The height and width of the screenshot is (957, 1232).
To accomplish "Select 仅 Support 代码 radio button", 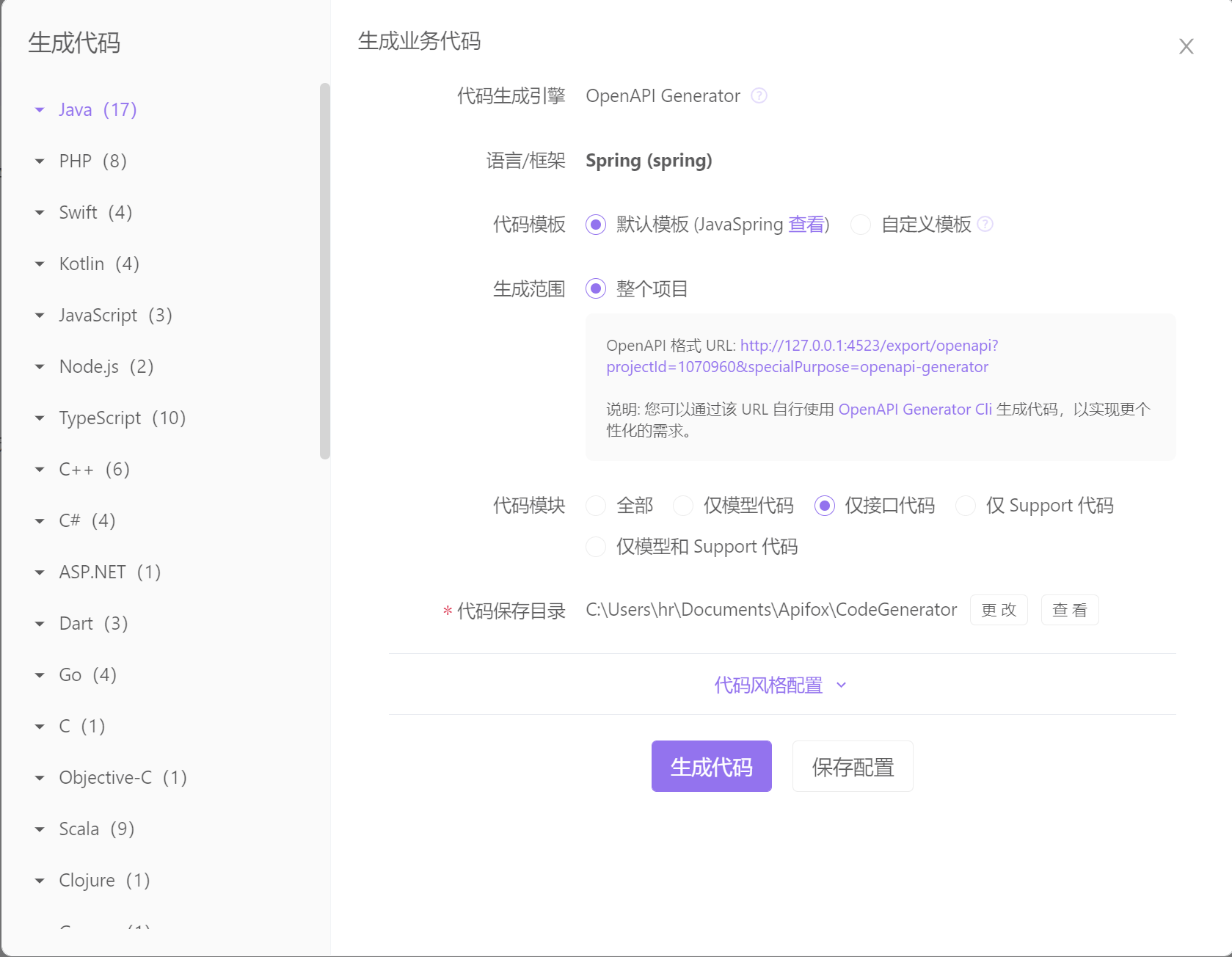I will pos(966,506).
